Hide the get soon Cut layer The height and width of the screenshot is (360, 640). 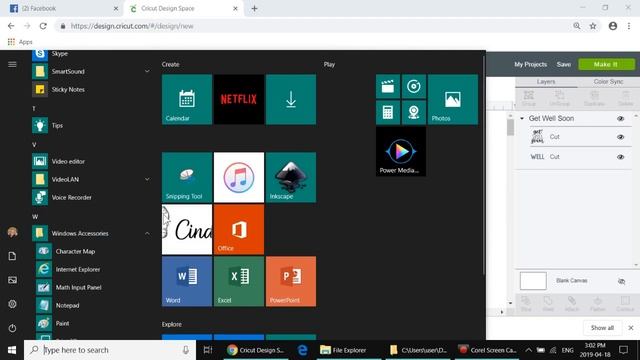tap(620, 137)
